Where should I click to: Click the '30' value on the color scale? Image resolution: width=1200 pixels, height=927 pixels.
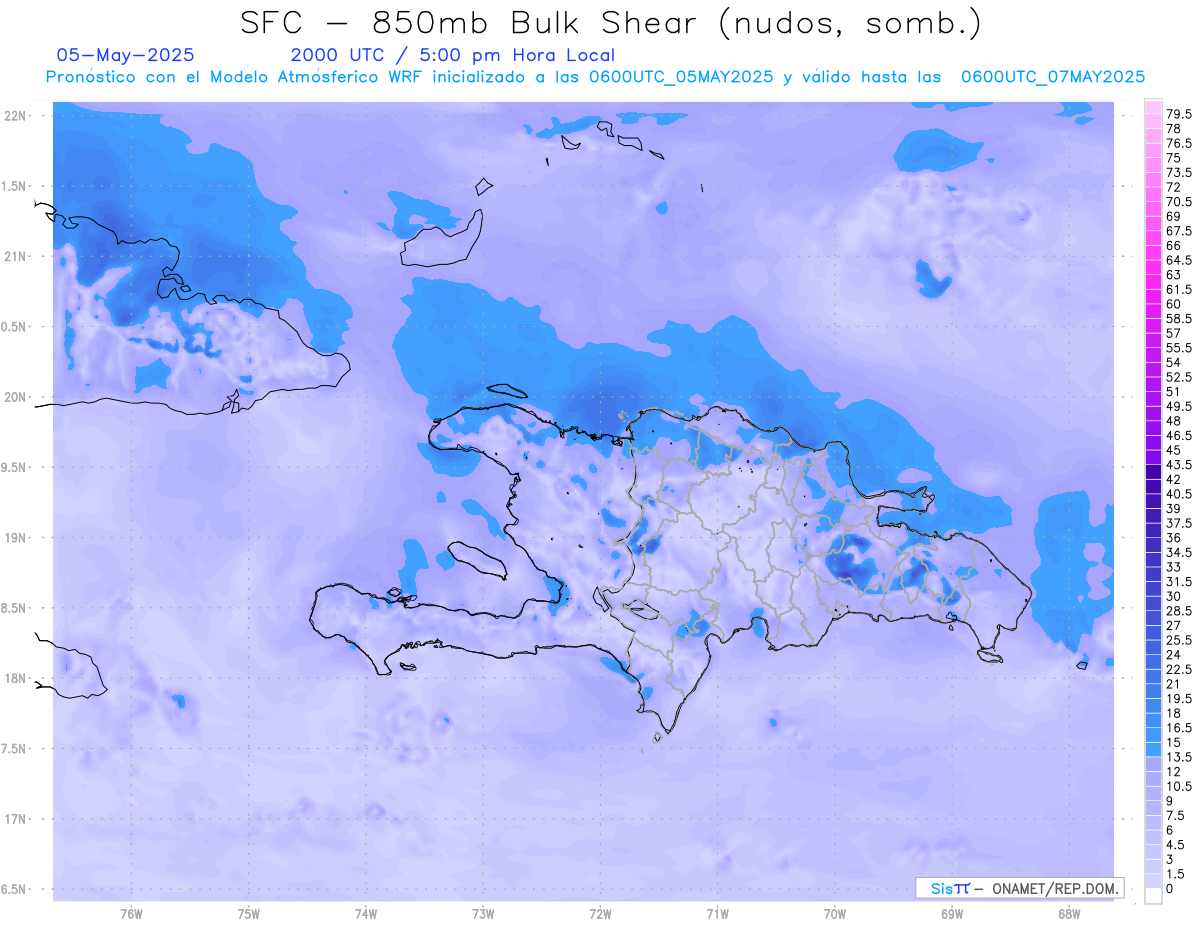click(x=1174, y=596)
